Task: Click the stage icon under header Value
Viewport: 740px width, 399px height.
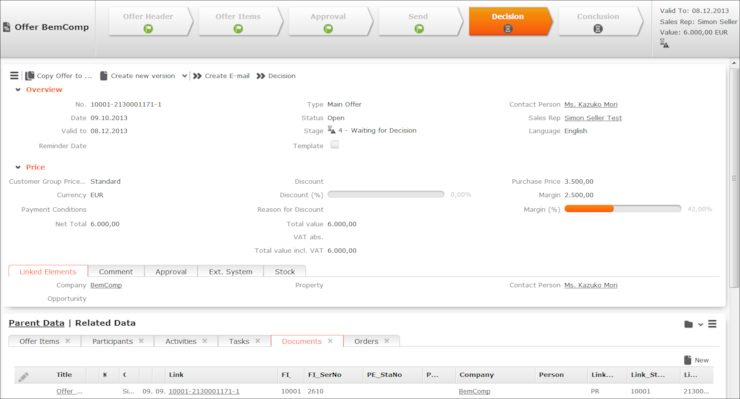Action: pos(664,43)
